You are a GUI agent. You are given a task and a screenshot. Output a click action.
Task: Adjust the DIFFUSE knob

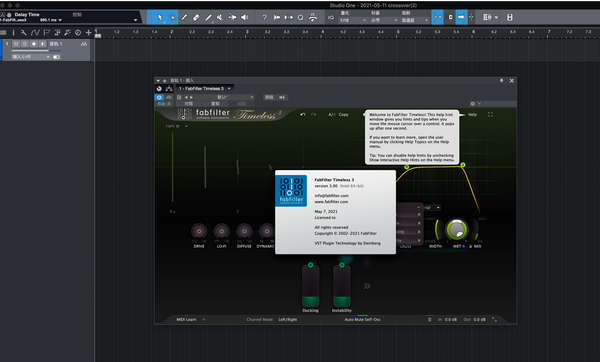[244, 231]
